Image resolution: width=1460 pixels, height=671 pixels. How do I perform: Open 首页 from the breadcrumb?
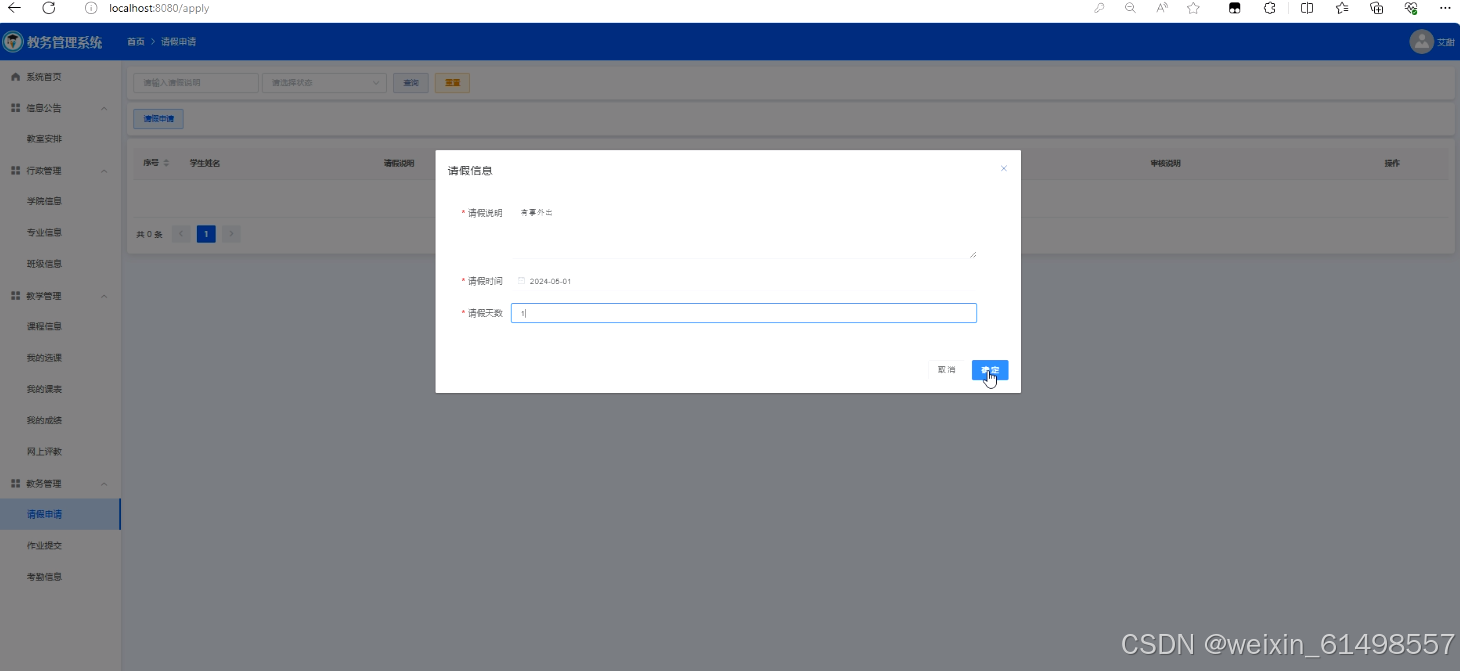pos(135,42)
